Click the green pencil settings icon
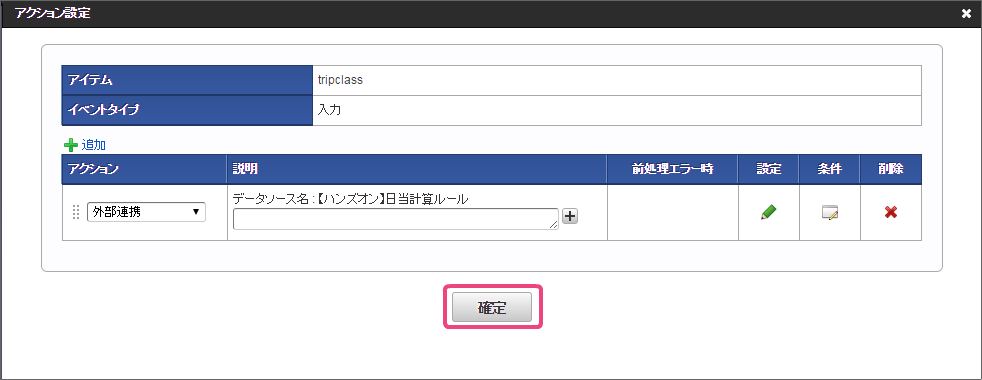The image size is (982, 380). 768,213
